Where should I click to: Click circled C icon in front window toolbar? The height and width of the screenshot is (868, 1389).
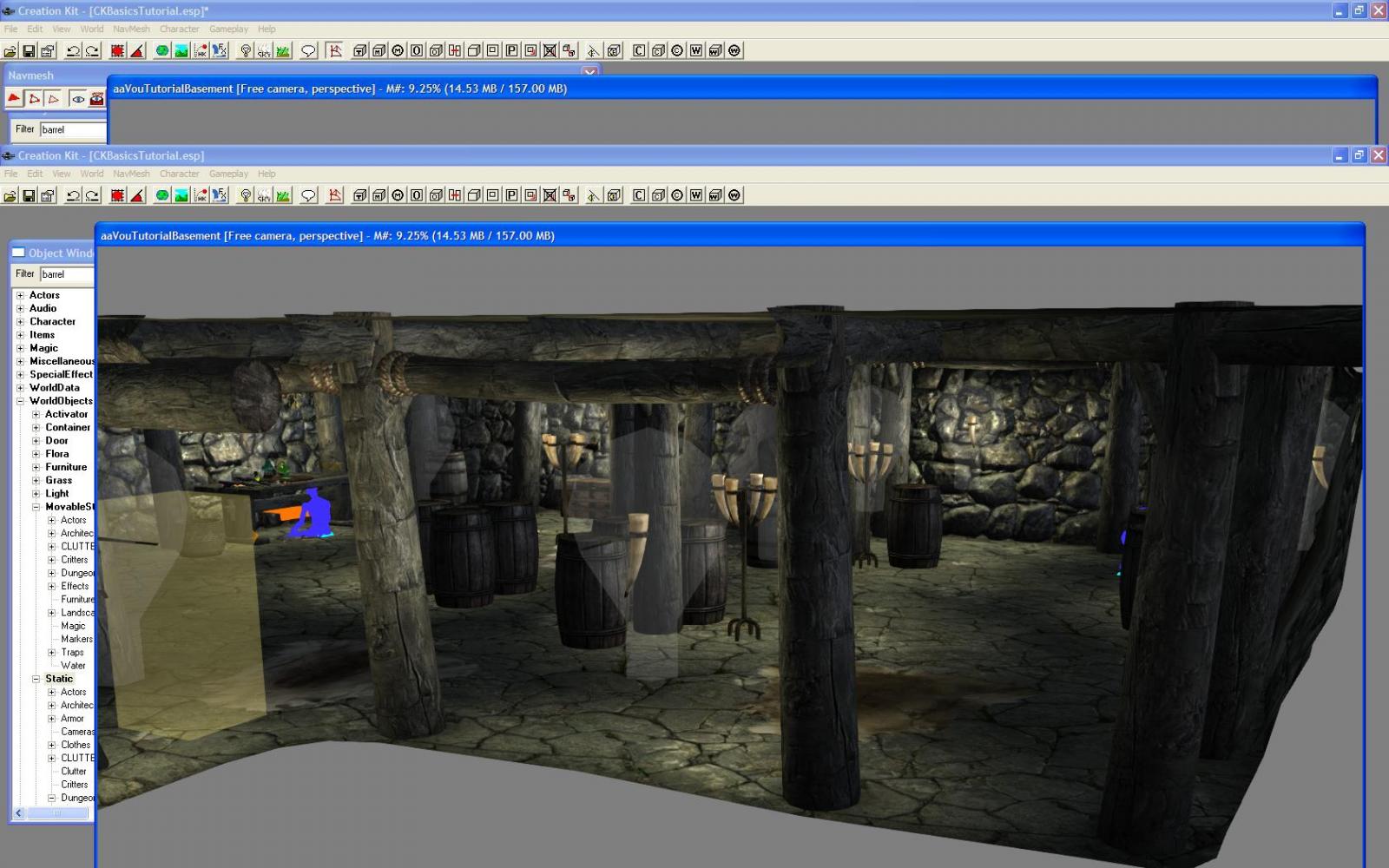(x=677, y=196)
